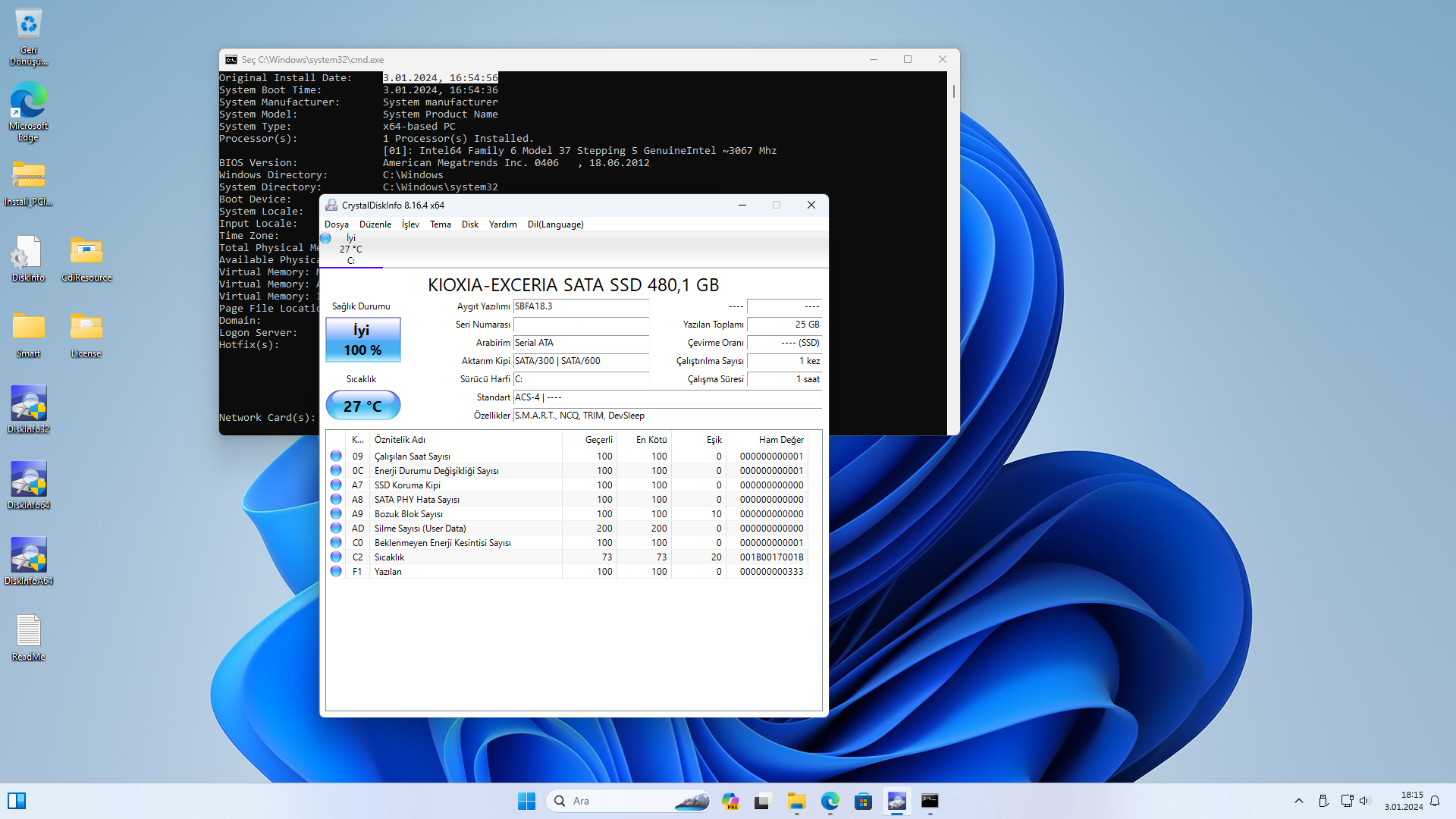
Task: Expand the hidden system tray icons chevron
Action: click(x=1298, y=801)
